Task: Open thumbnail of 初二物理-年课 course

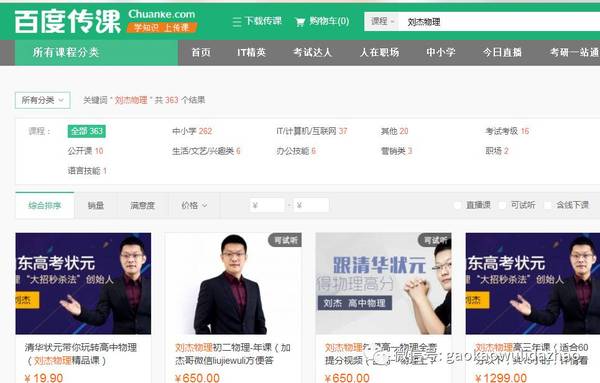Action: point(233,284)
